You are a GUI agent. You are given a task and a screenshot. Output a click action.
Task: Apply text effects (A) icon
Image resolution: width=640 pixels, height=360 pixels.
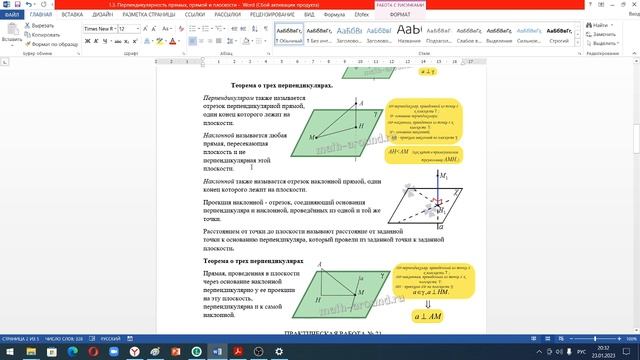[148, 41]
